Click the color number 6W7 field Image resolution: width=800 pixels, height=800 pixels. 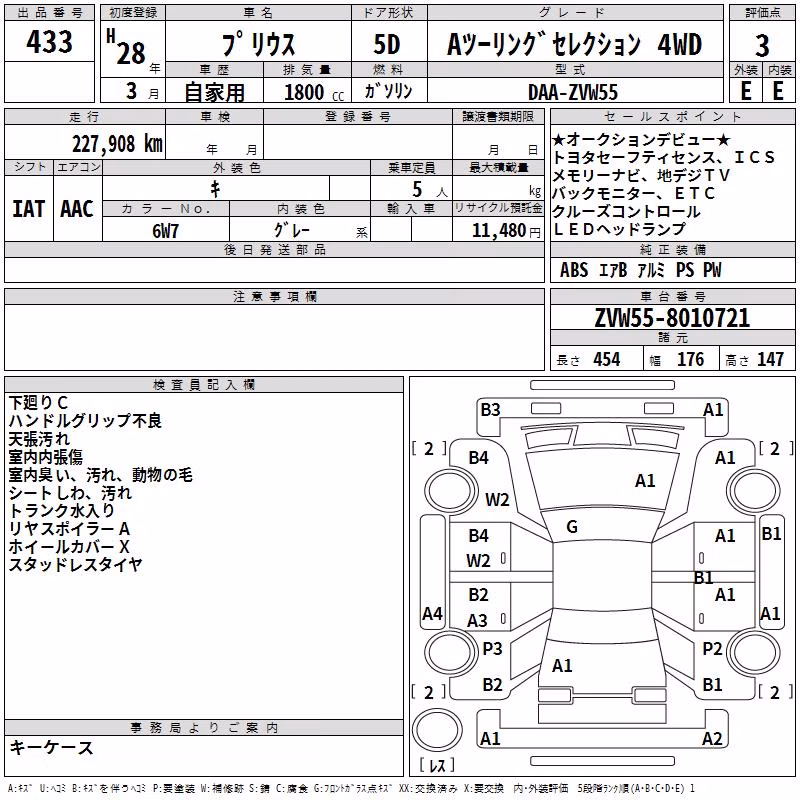(166, 231)
